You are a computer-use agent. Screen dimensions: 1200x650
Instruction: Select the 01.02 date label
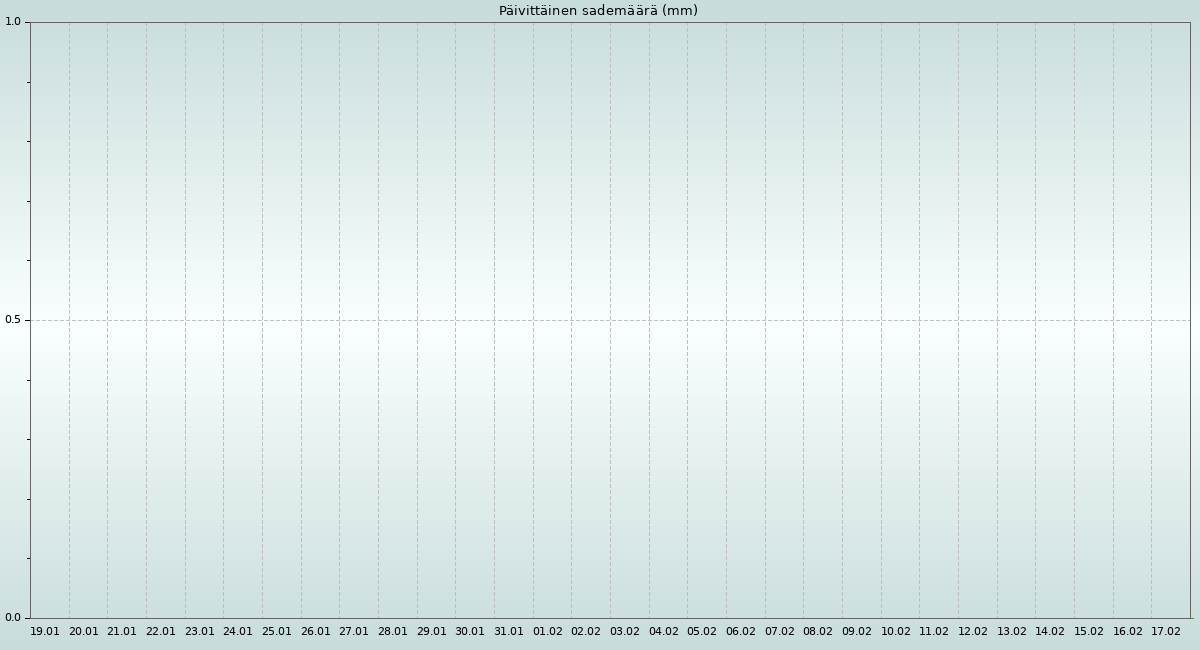pyautogui.click(x=548, y=631)
